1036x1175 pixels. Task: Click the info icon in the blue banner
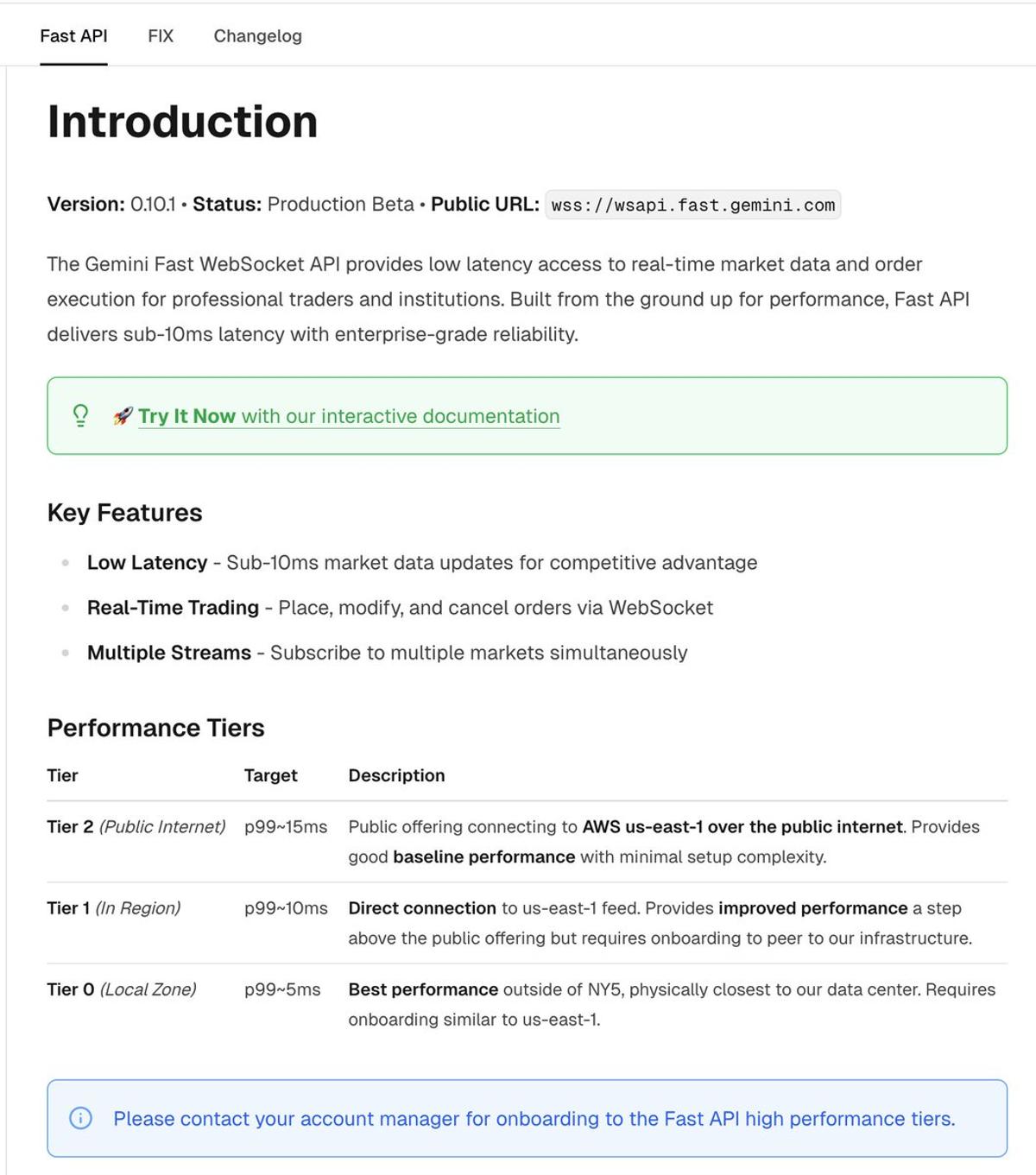[x=79, y=1118]
